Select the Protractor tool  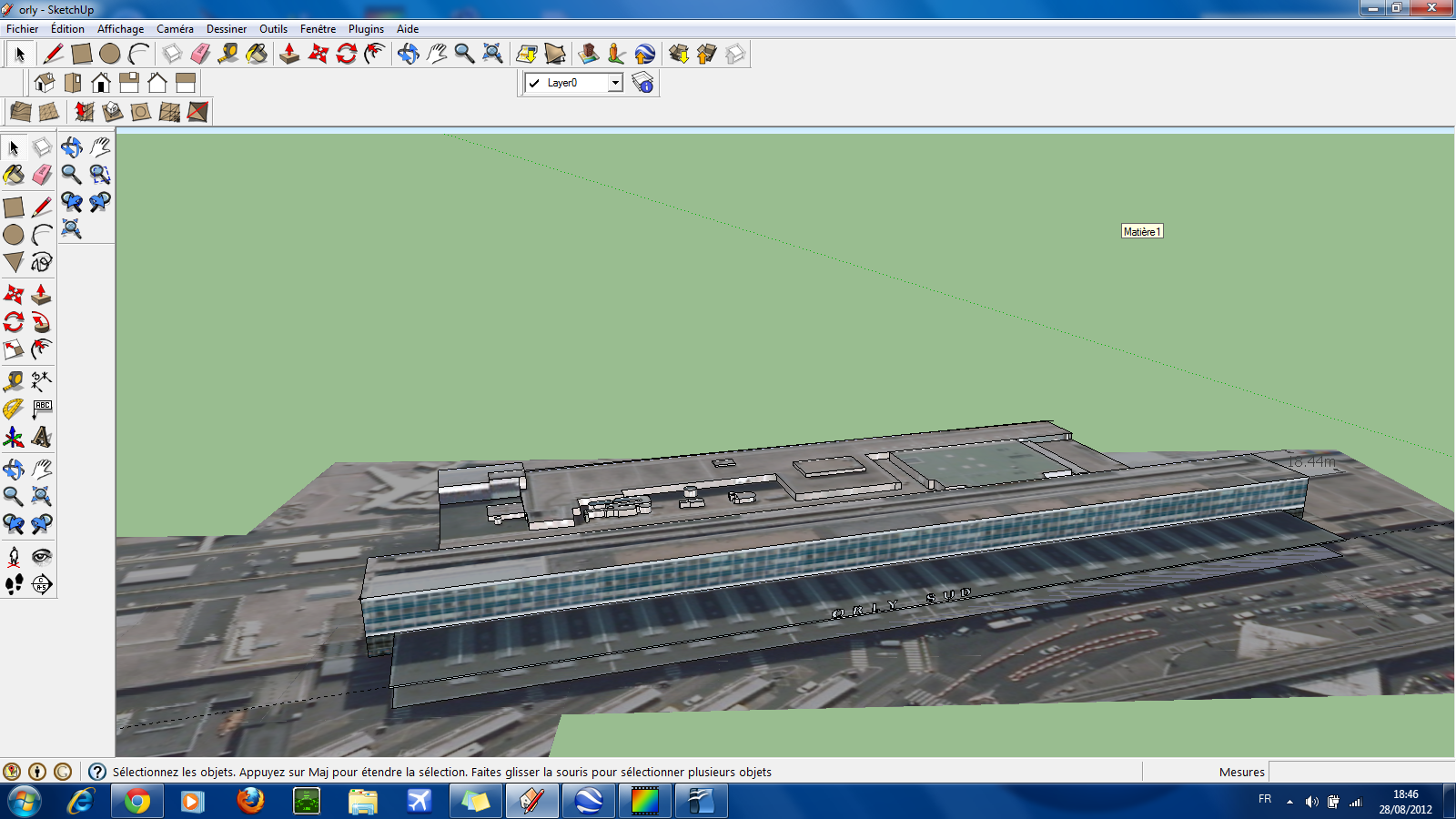click(14, 409)
